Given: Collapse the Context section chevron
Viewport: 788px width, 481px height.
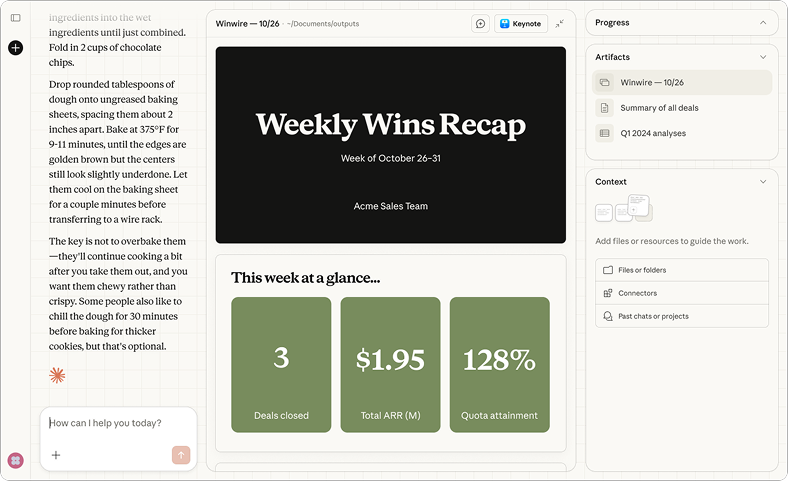Looking at the screenshot, I should 763,182.
